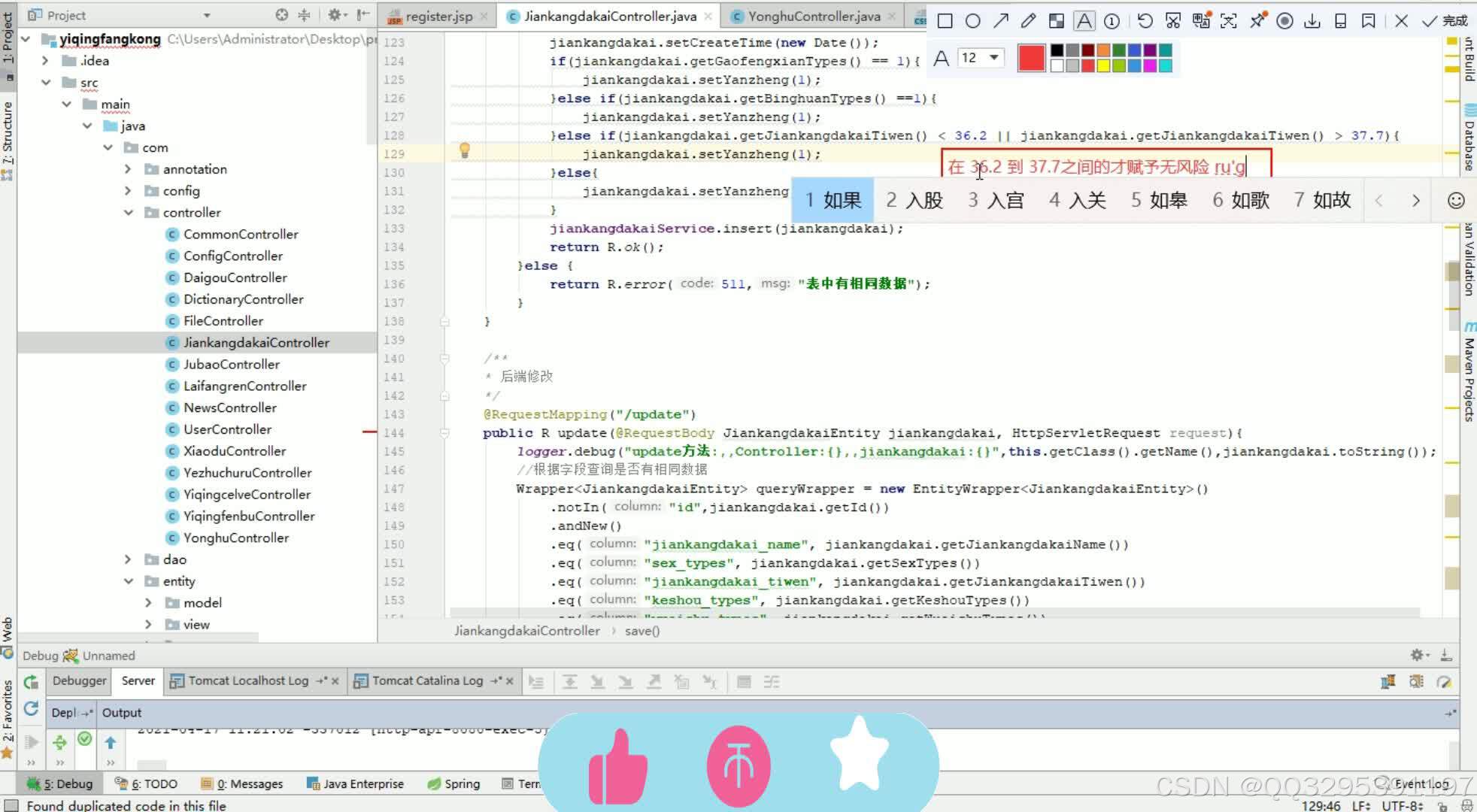Click the scroll-from-source target icon
The width and height of the screenshot is (1477, 812).
pos(281,14)
